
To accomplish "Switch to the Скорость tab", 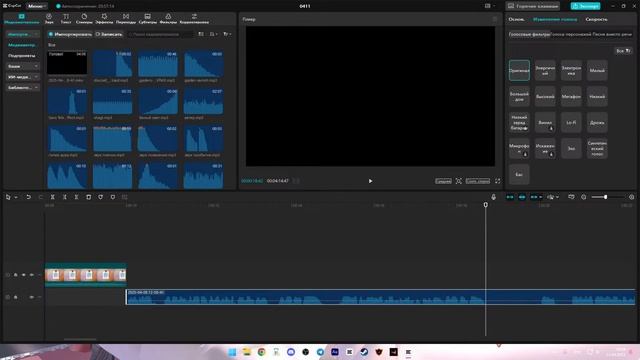I will point(596,19).
